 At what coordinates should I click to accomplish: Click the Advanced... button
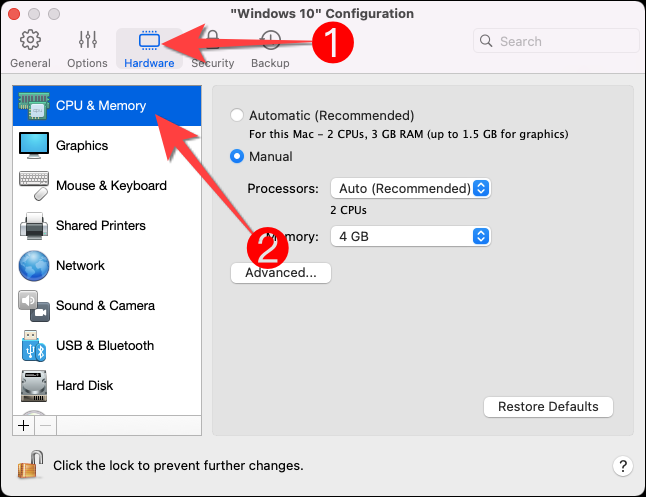281,272
